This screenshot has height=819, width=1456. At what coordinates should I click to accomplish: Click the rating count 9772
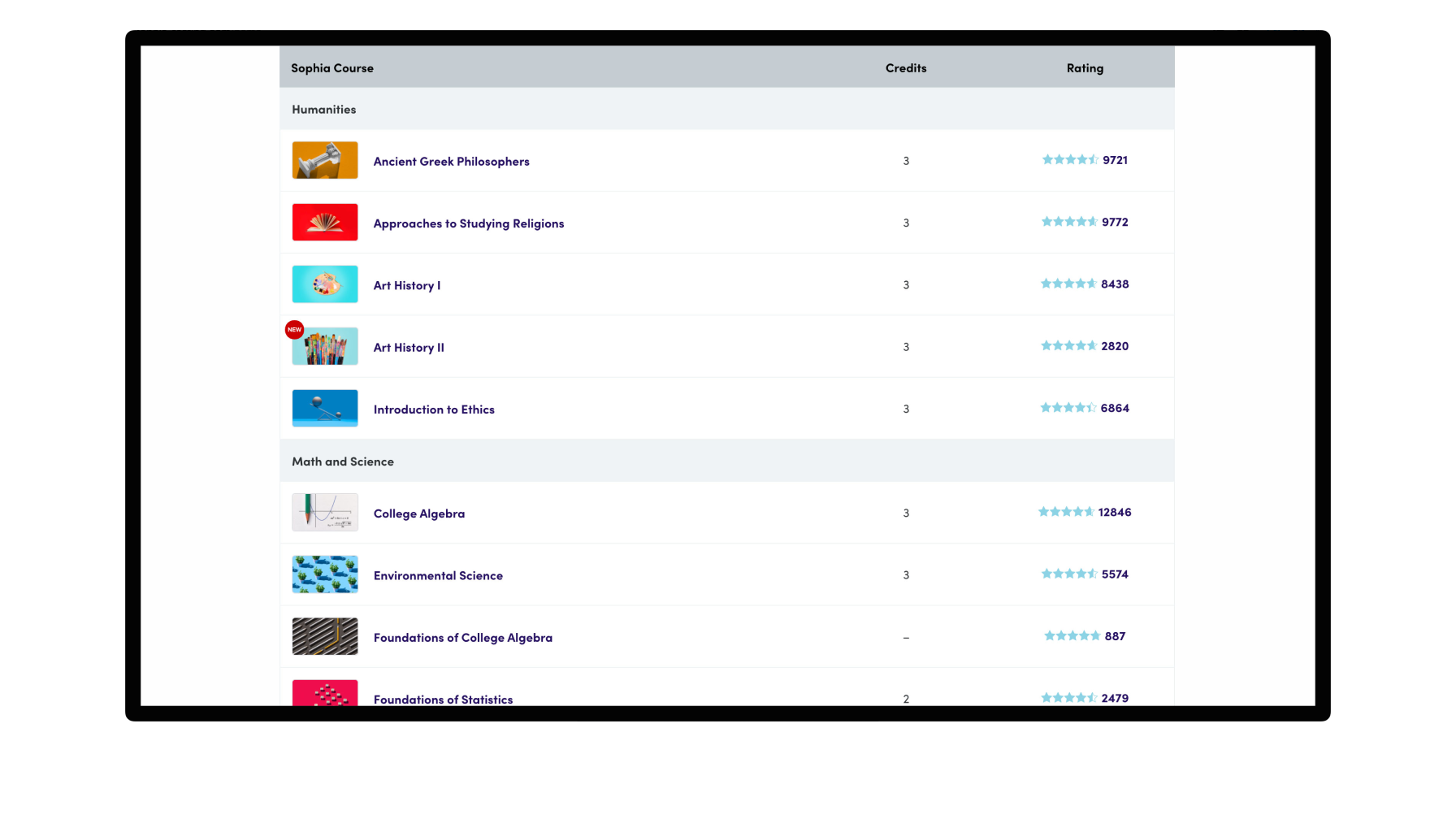[1115, 222]
